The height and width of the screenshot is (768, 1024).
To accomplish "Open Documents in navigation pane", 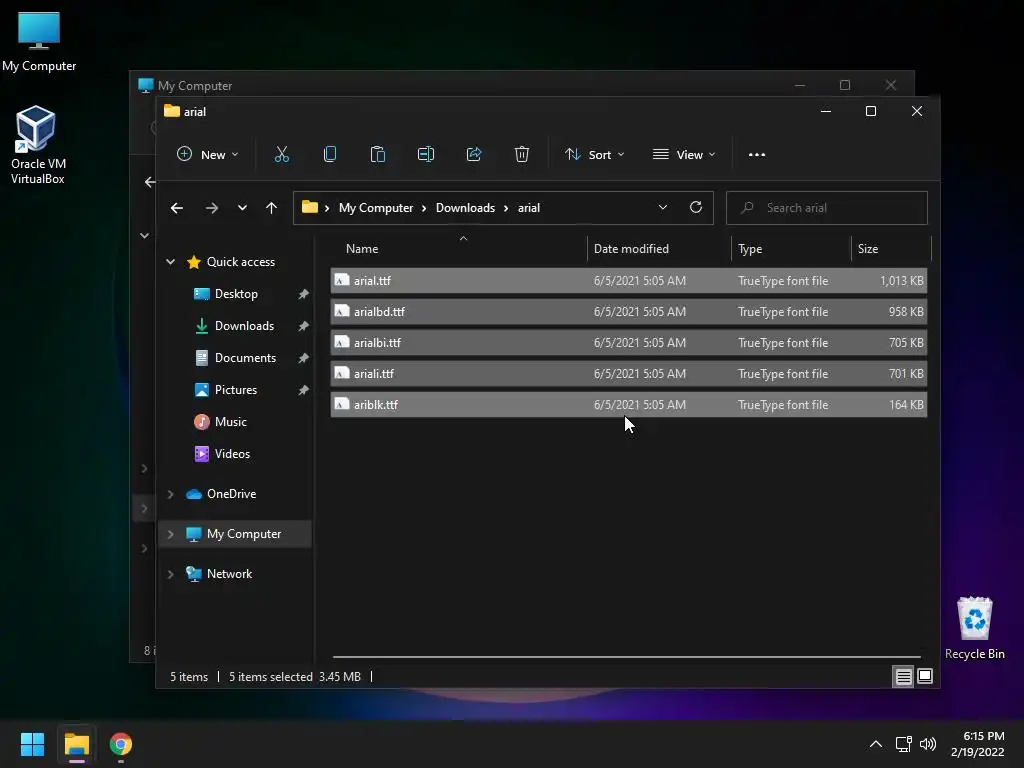I will [245, 358].
